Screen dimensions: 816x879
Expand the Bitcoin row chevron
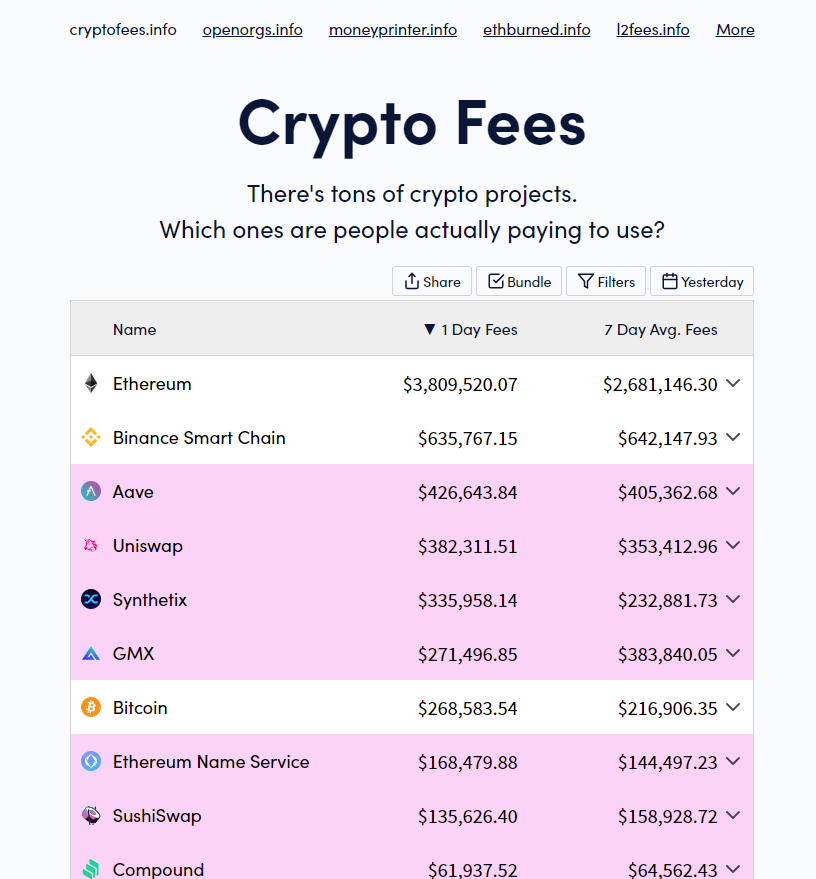pos(733,707)
